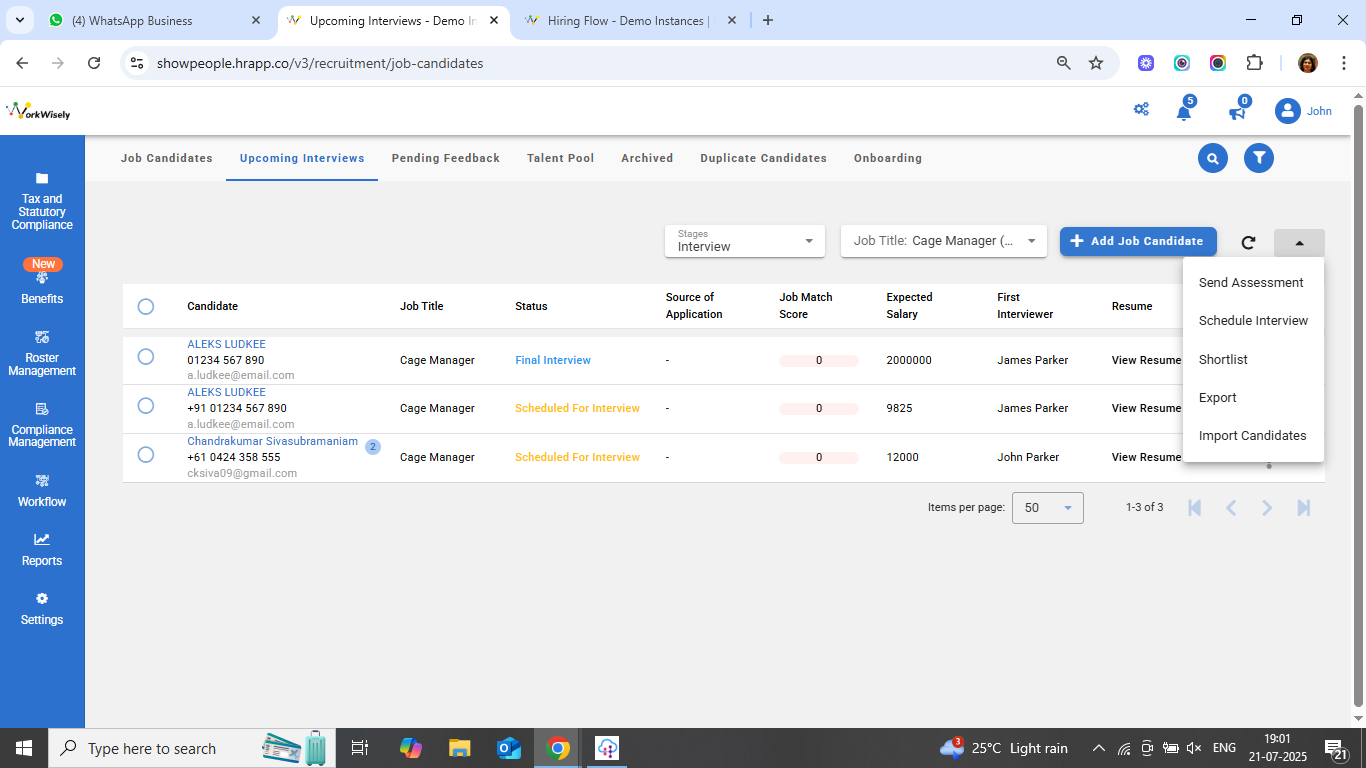Click the Add Job Candidate button
1366x768 pixels.
(1138, 241)
